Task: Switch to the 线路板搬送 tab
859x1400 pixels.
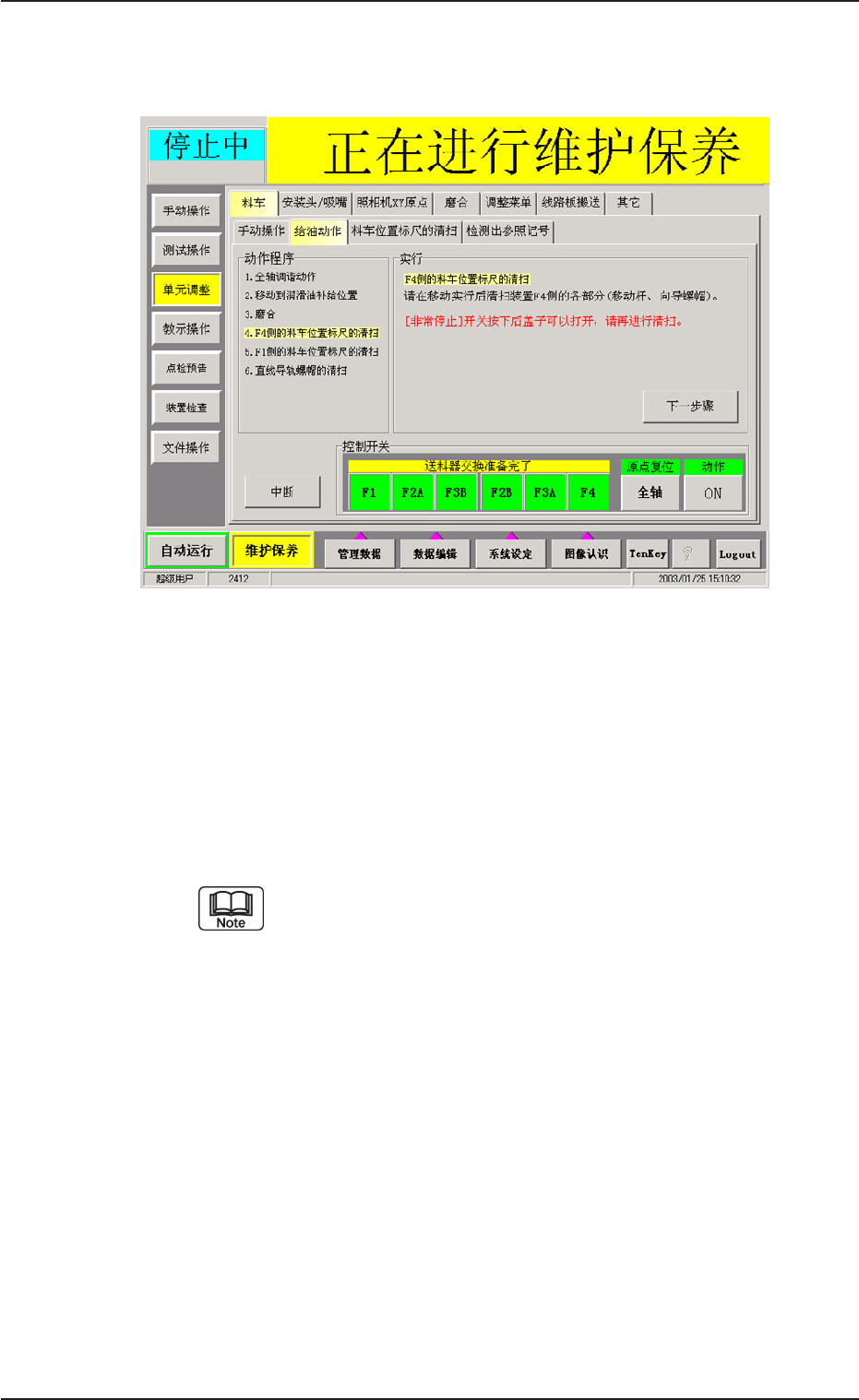Action: (570, 203)
